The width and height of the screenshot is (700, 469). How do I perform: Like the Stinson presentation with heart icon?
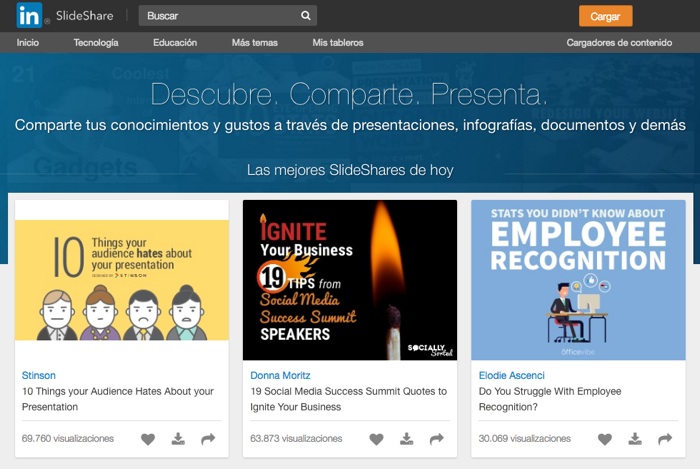(148, 439)
